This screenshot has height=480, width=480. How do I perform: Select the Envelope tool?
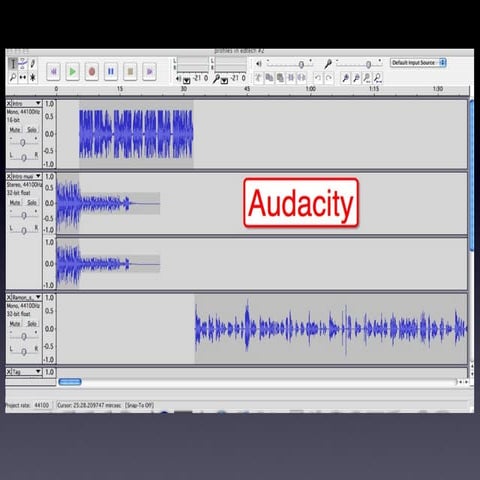(x=23, y=63)
